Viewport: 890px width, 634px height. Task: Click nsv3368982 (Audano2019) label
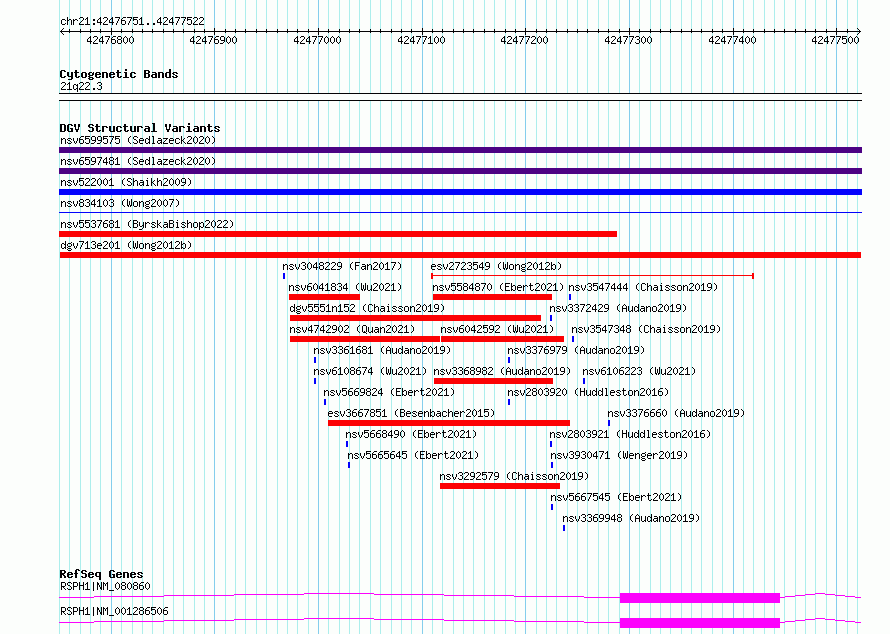502,371
